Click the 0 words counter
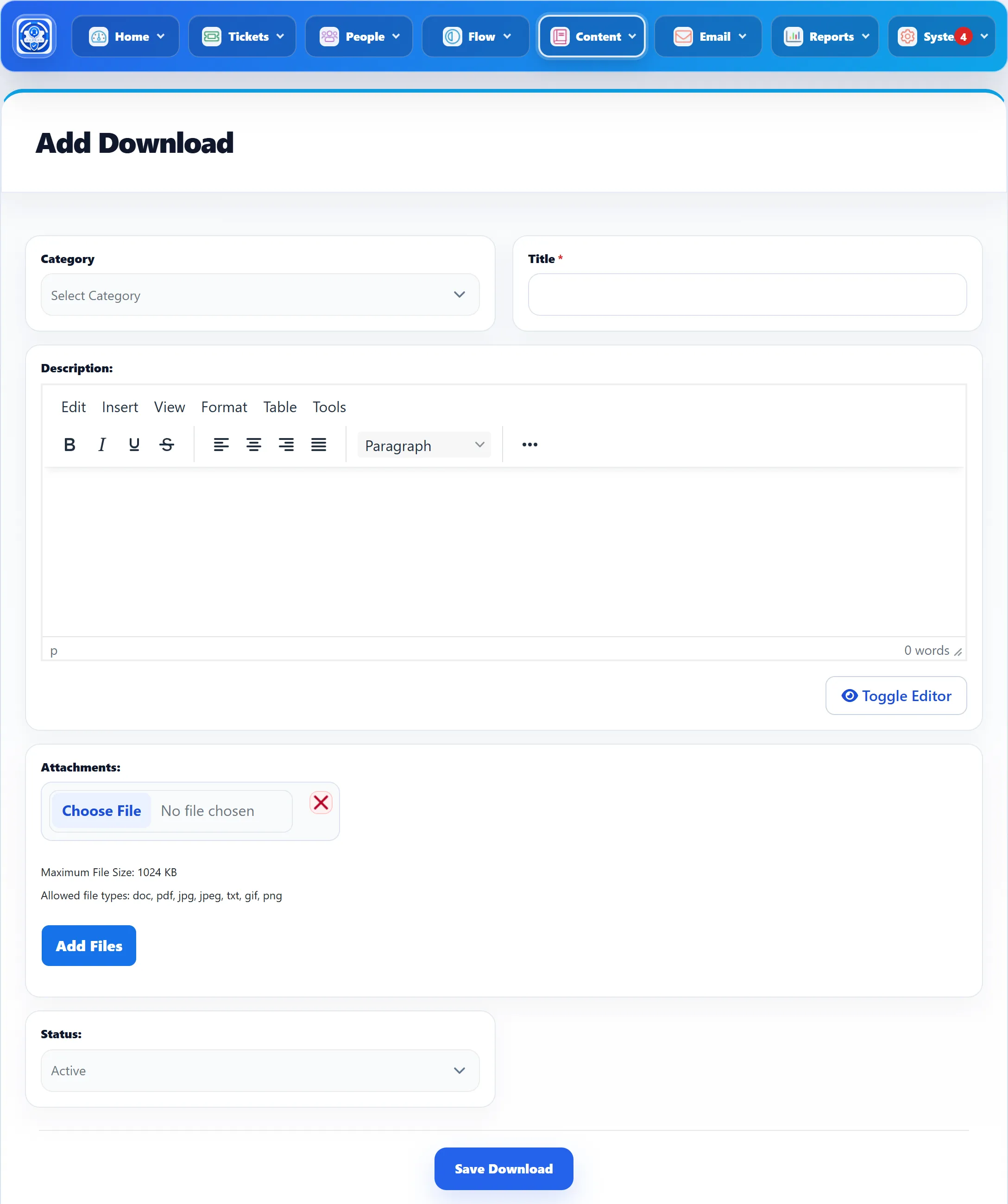 point(926,650)
